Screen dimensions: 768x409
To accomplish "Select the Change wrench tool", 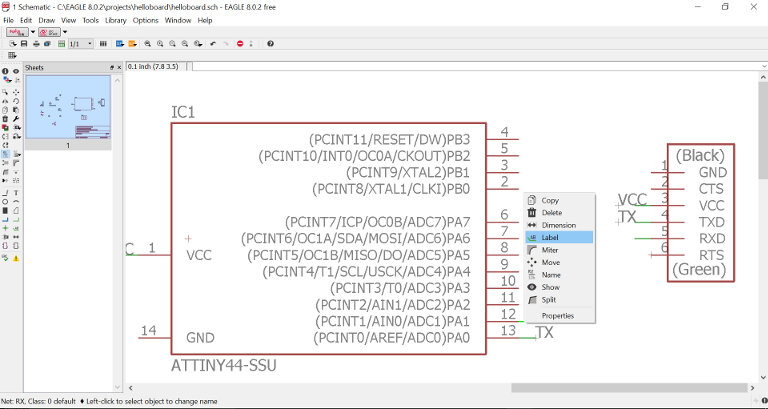I will (16, 119).
